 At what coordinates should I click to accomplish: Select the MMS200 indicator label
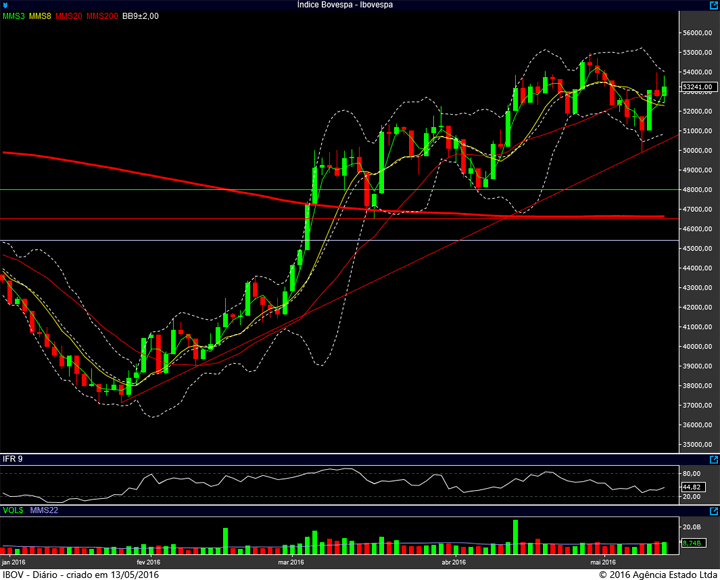tap(102, 16)
